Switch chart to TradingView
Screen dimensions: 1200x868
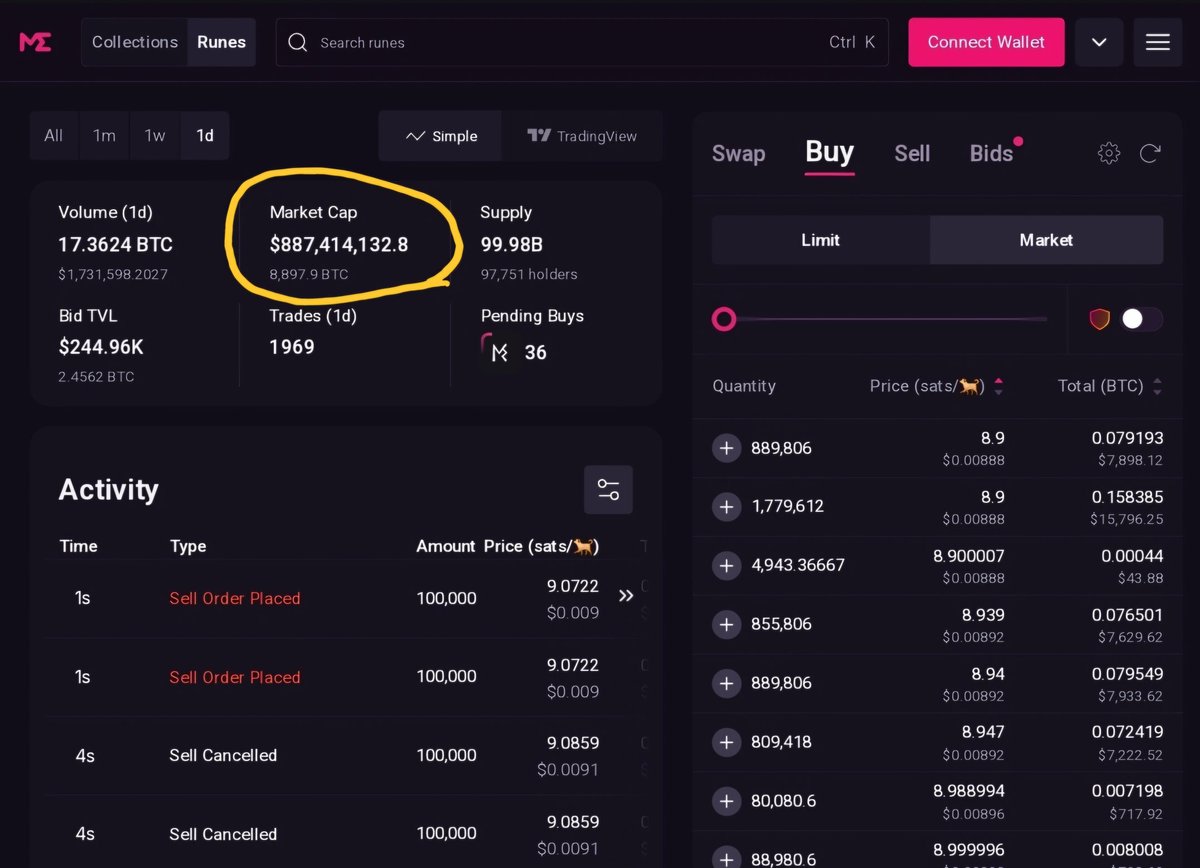(582, 136)
